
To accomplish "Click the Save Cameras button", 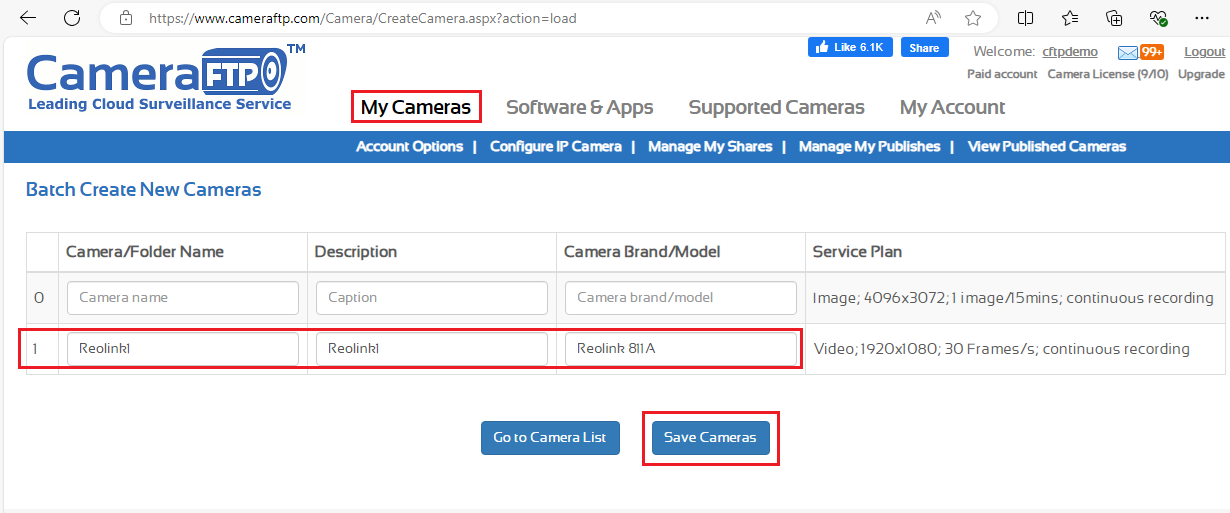I will [711, 438].
